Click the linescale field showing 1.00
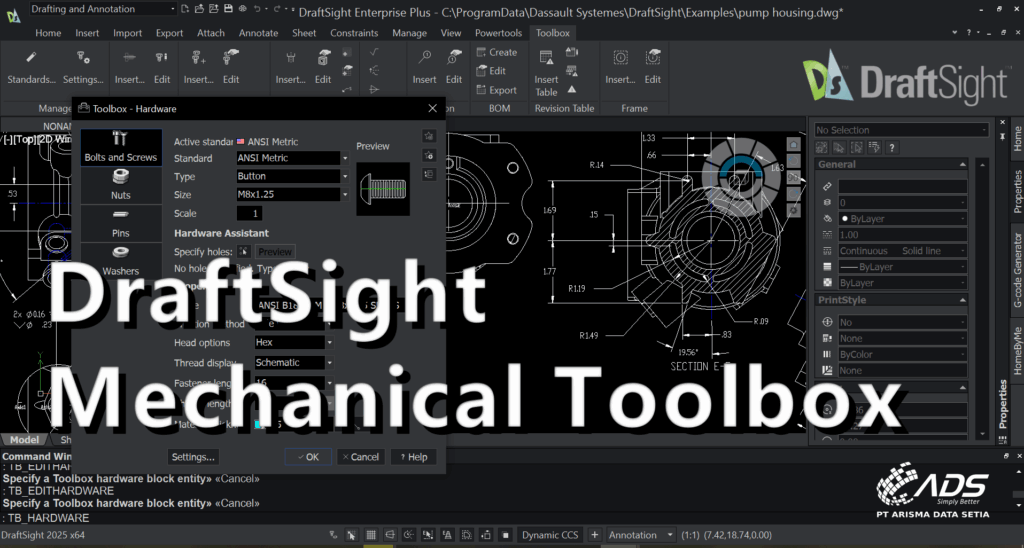The height and width of the screenshot is (548, 1024). tap(903, 235)
